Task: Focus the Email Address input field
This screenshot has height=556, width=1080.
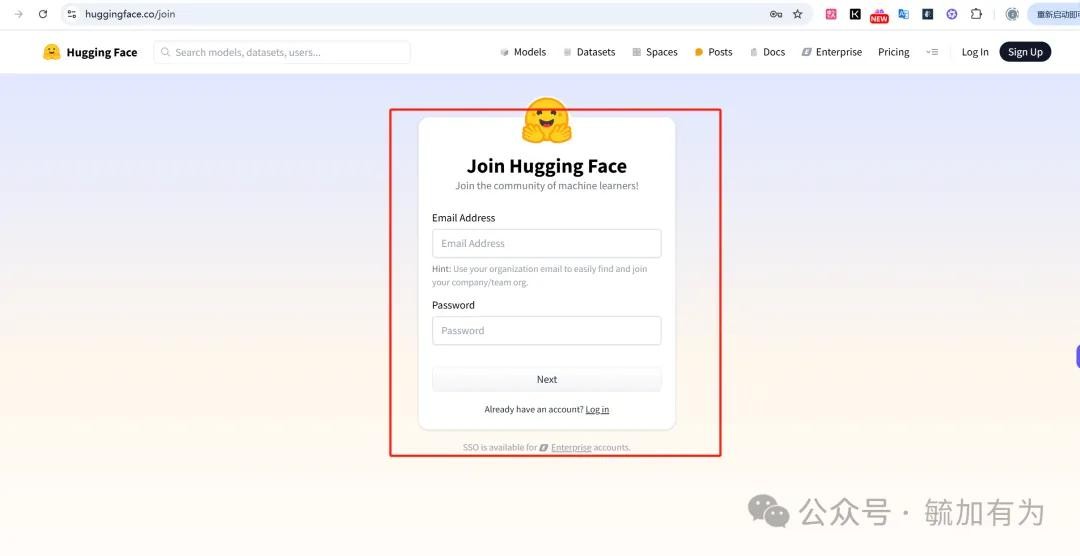Action: point(546,243)
